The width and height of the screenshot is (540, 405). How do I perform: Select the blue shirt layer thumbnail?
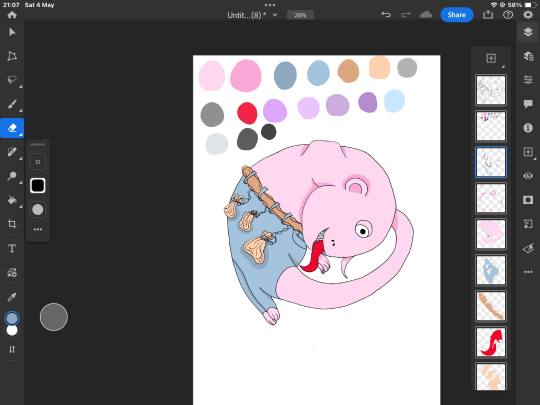[491, 270]
